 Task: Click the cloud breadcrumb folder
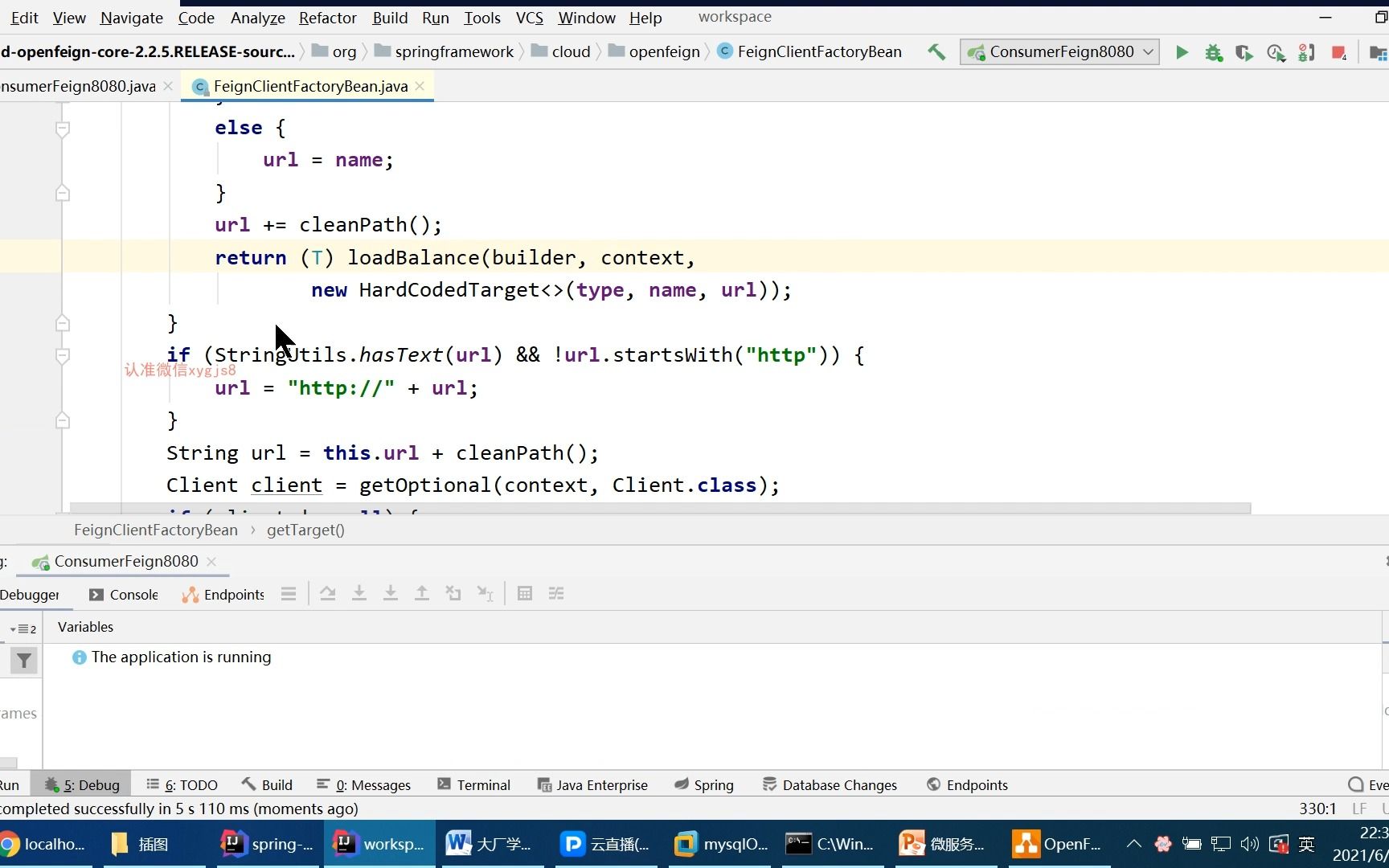coord(561,52)
